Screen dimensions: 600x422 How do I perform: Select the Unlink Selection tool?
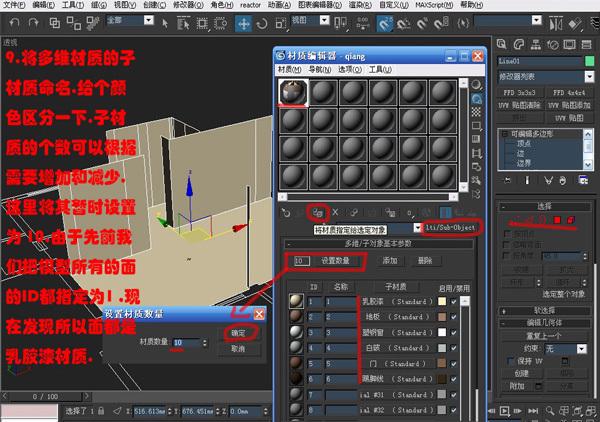73,23
